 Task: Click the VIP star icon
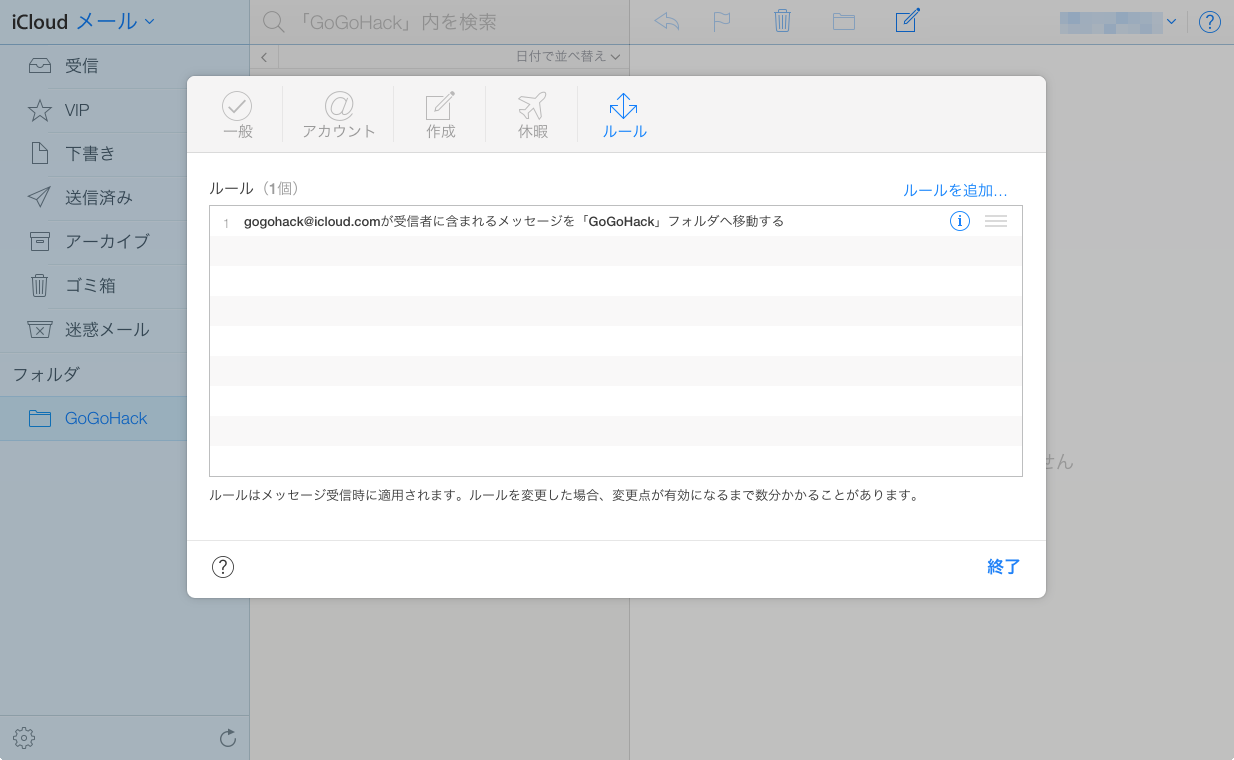click(39, 110)
